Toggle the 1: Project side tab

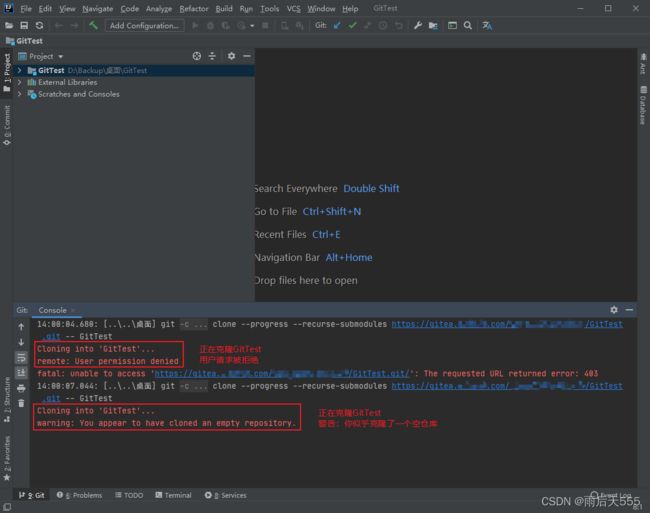[x=7, y=73]
